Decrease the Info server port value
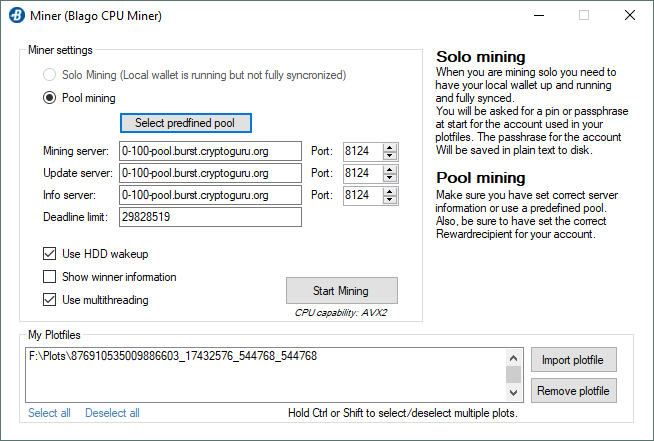Screen dimensions: 654x441 tap(390, 200)
